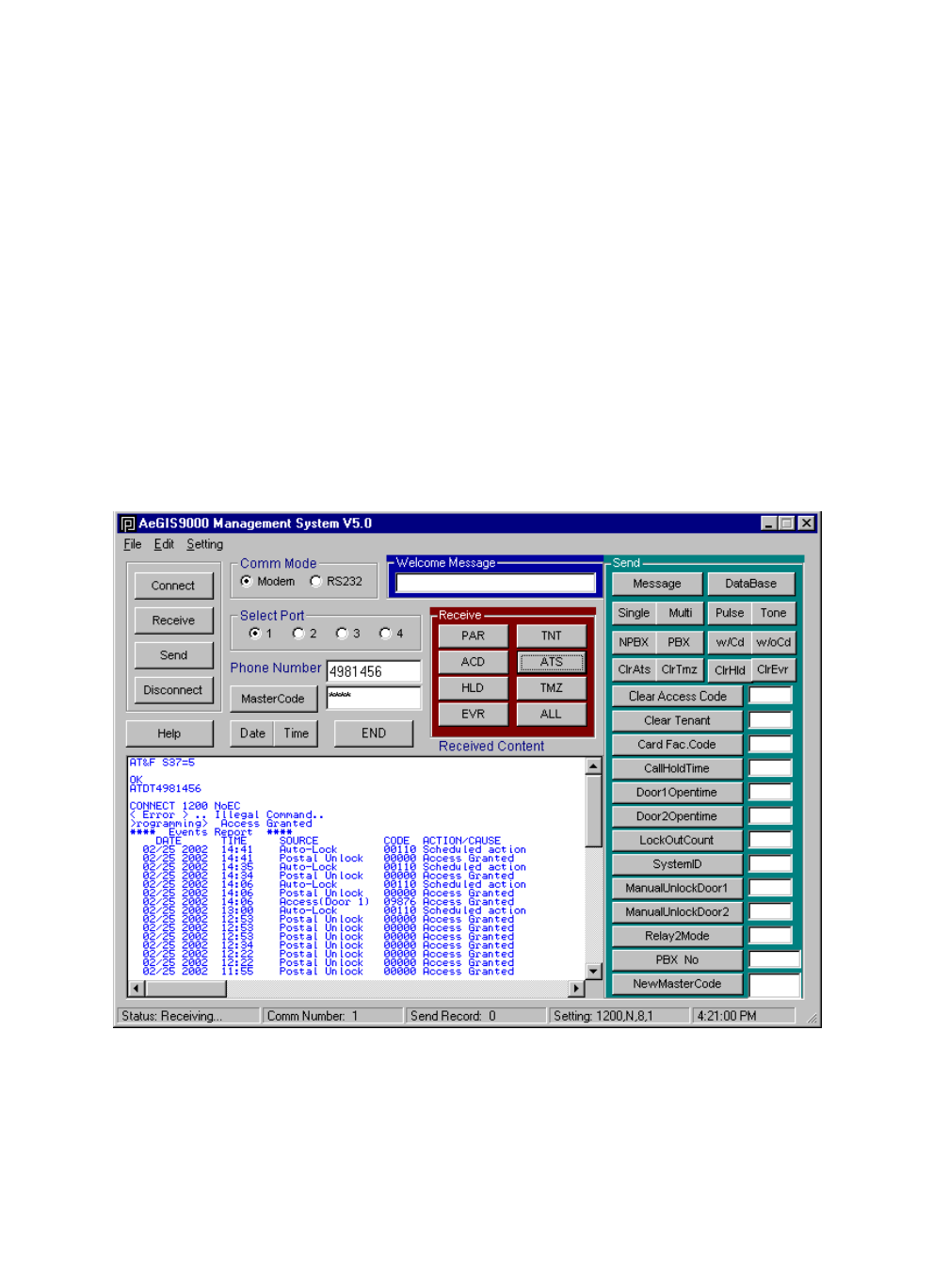This screenshot has width=949, height=1288.
Task: Click the Door2Opentime button
Action: 678,816
